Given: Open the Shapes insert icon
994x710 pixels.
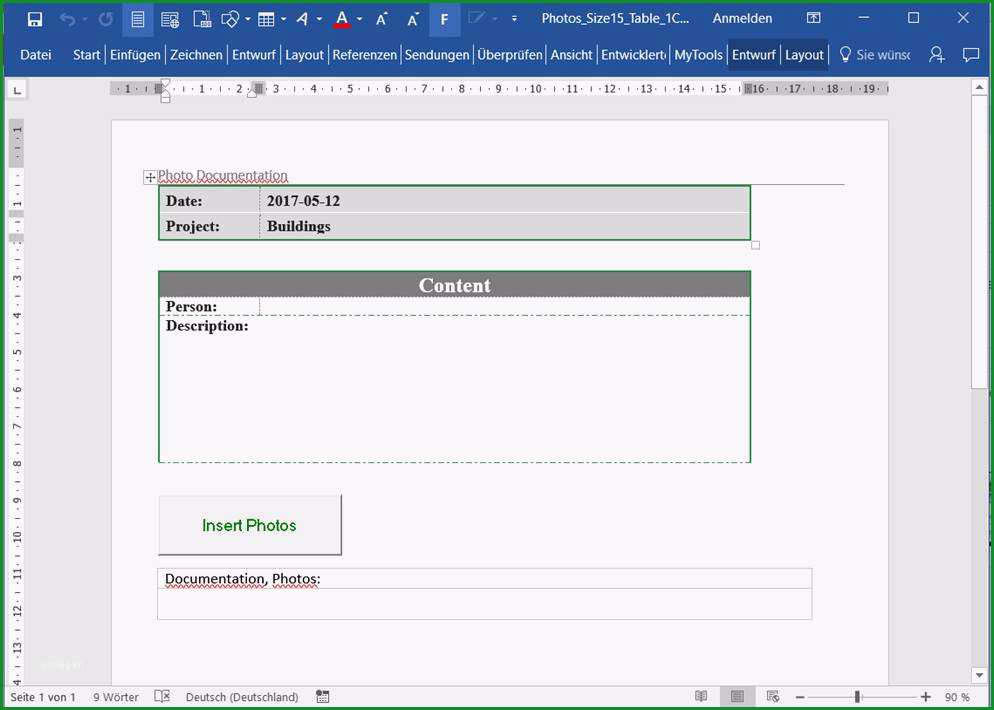Looking at the screenshot, I should [229, 19].
